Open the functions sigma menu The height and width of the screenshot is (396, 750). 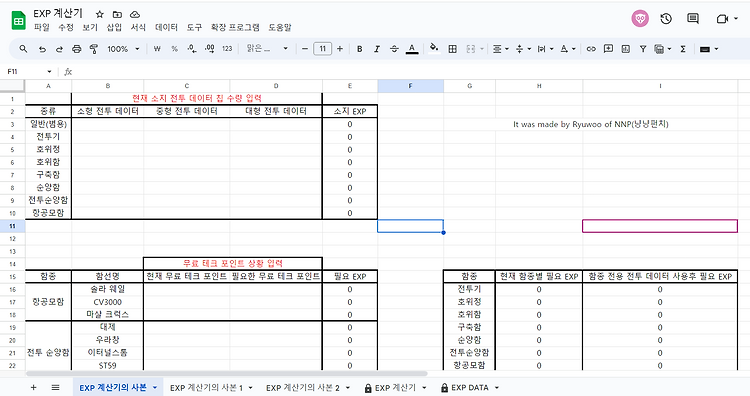(x=683, y=49)
